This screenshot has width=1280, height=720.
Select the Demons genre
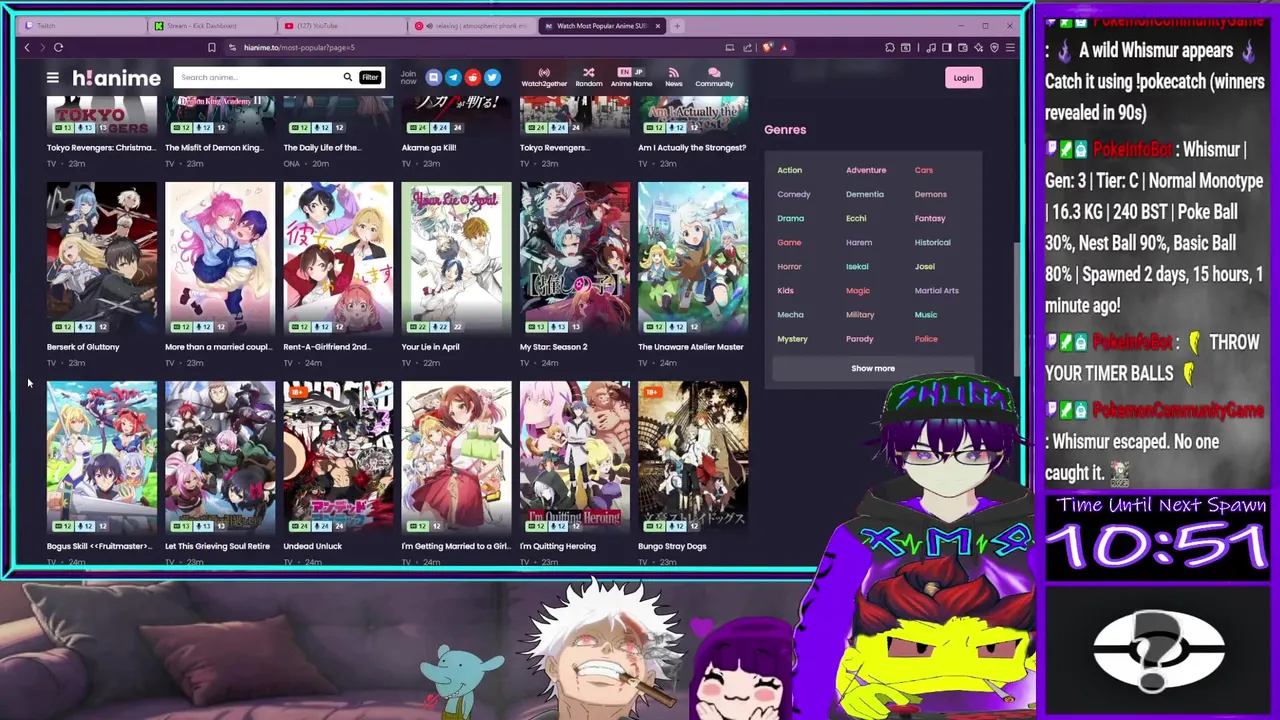point(930,194)
